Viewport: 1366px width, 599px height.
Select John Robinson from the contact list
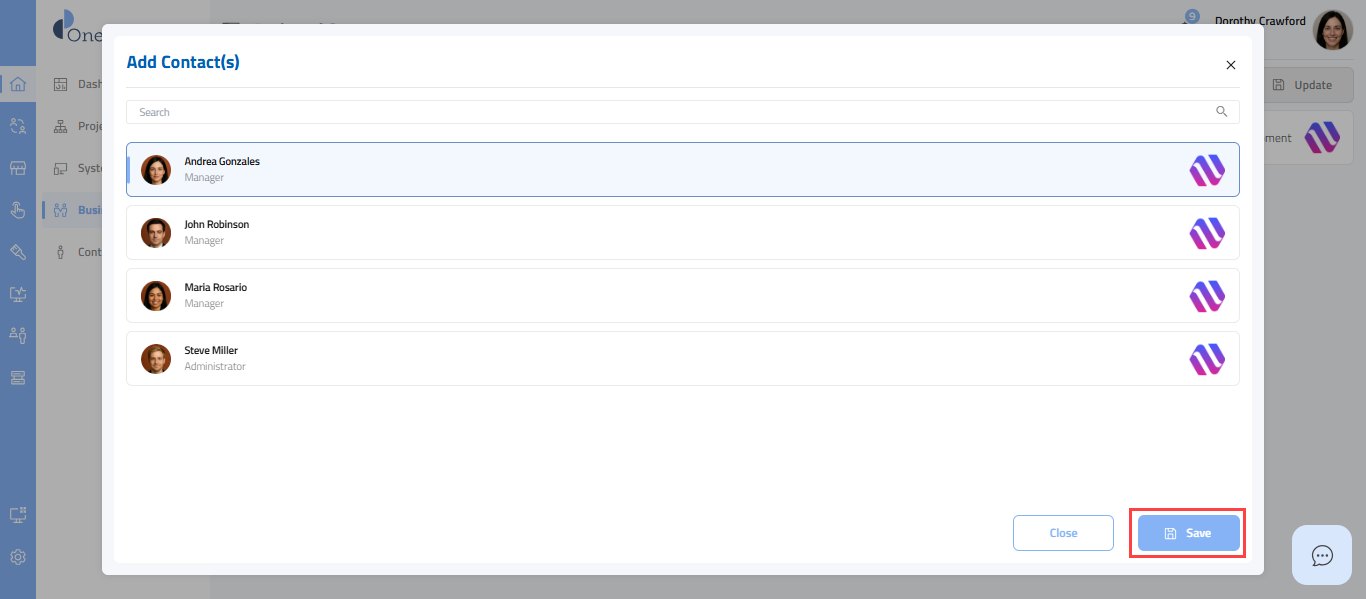(682, 232)
